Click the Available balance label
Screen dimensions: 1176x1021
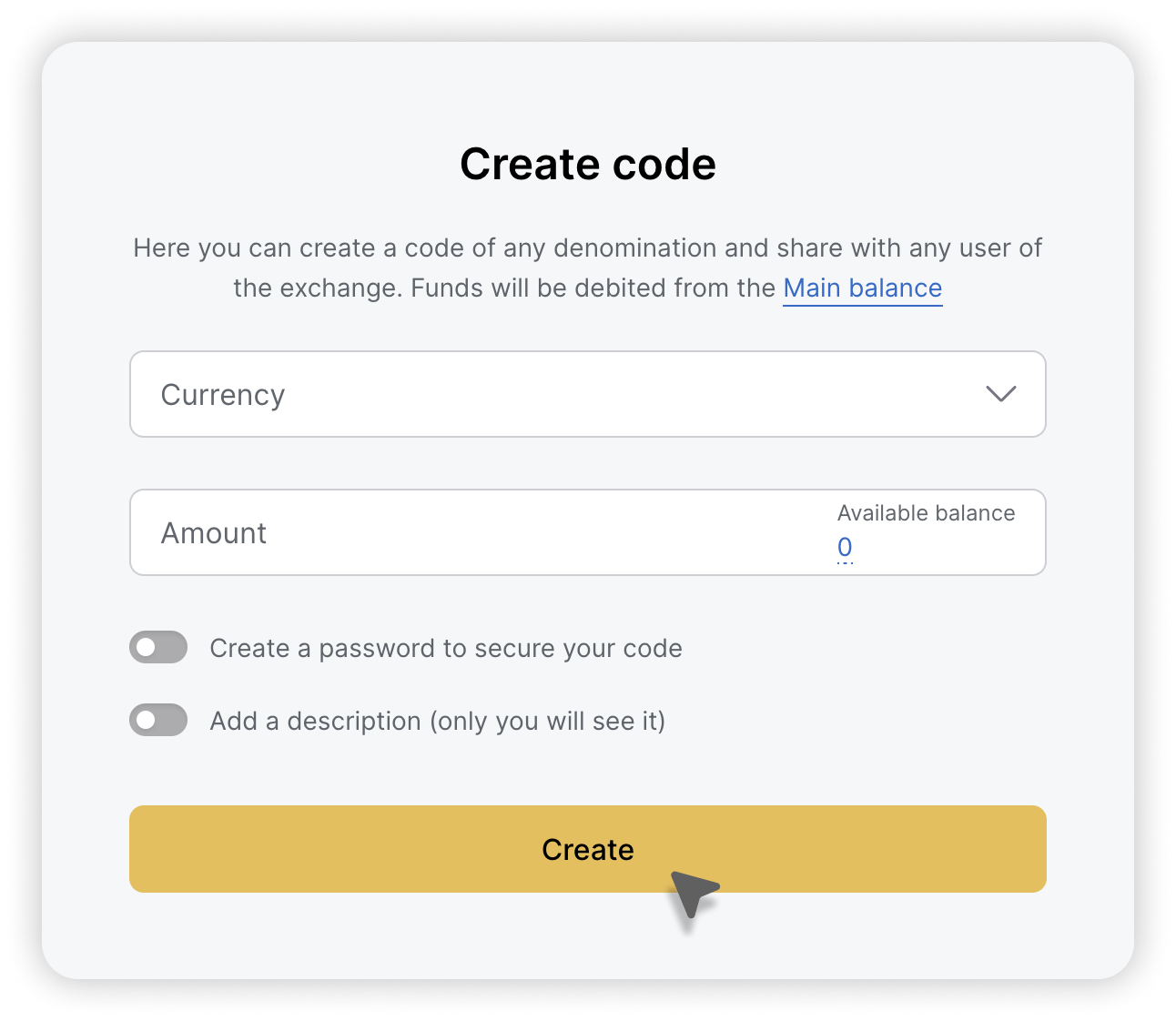click(x=926, y=512)
